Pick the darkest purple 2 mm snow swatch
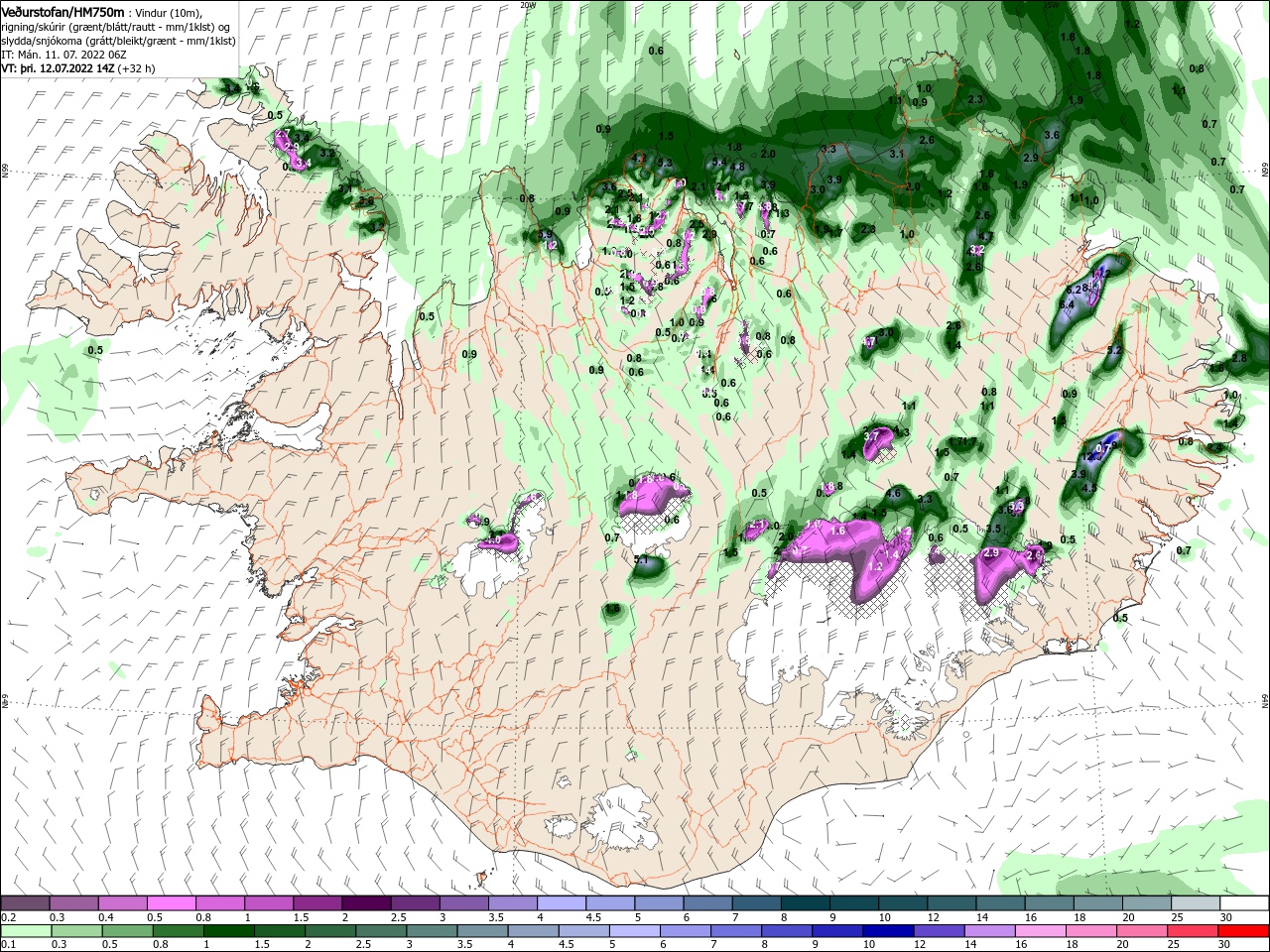1270x952 pixels. tap(366, 903)
